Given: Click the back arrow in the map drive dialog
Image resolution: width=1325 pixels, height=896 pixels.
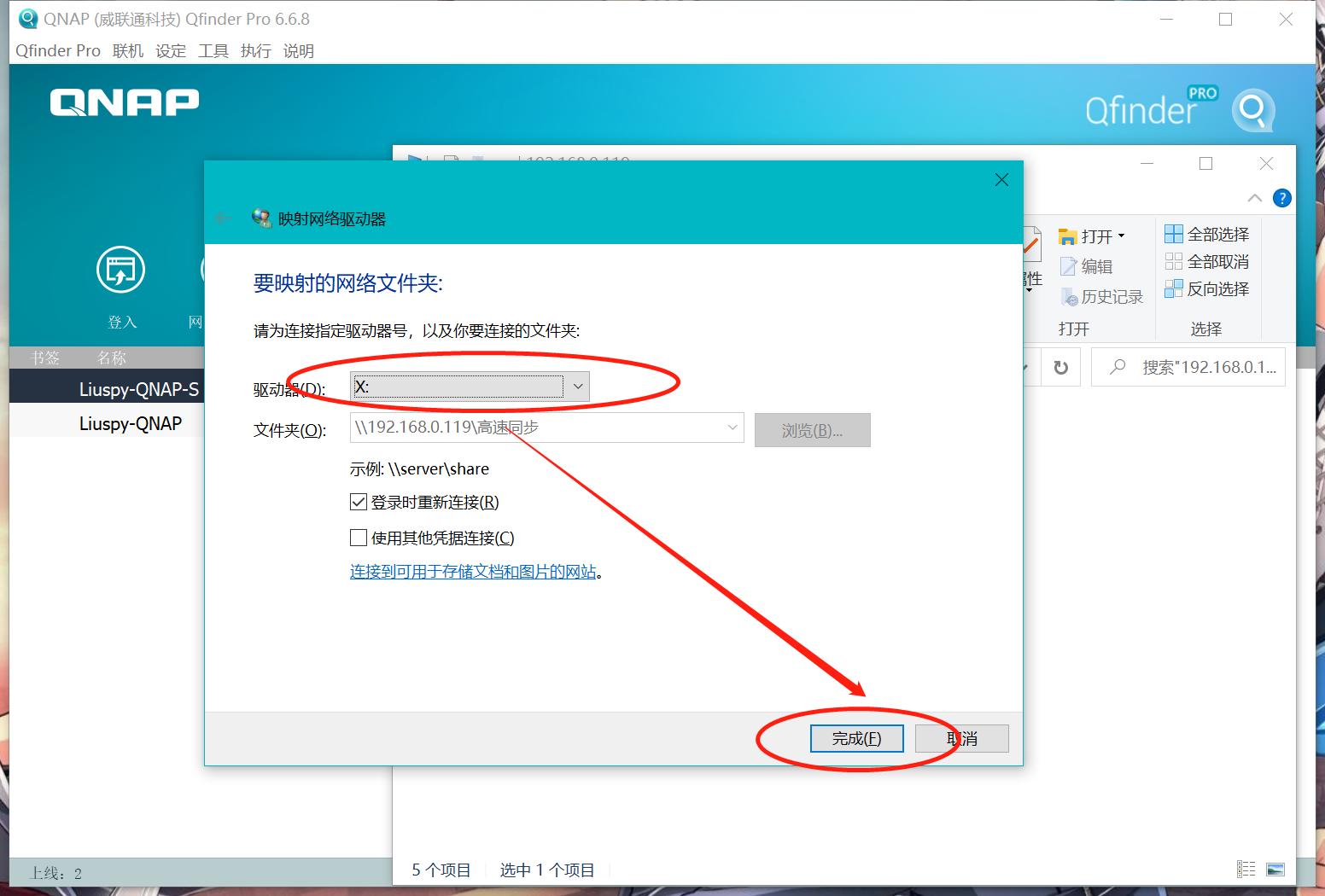Looking at the screenshot, I should point(223,218).
